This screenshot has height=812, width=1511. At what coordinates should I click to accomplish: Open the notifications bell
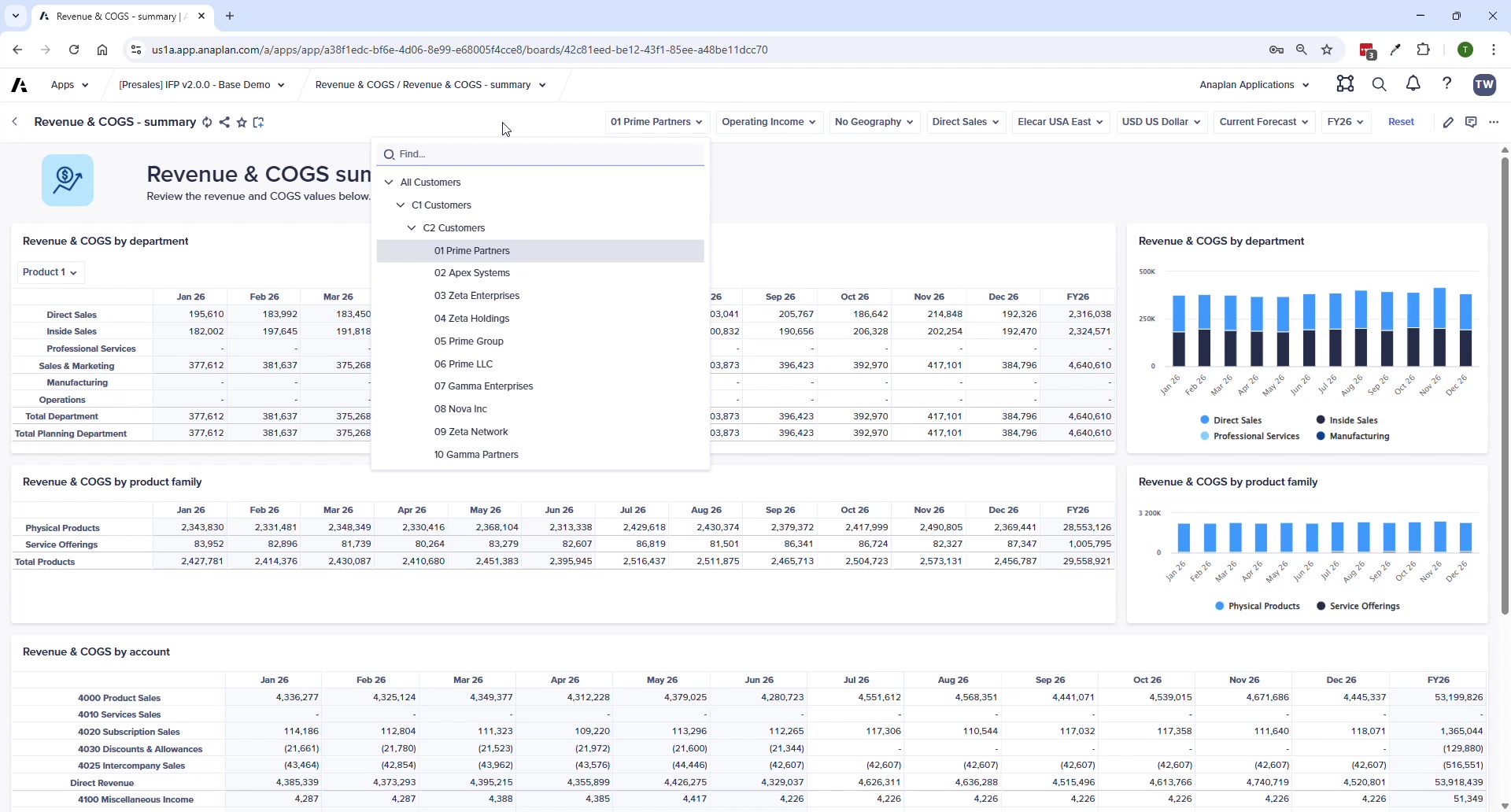1413,84
